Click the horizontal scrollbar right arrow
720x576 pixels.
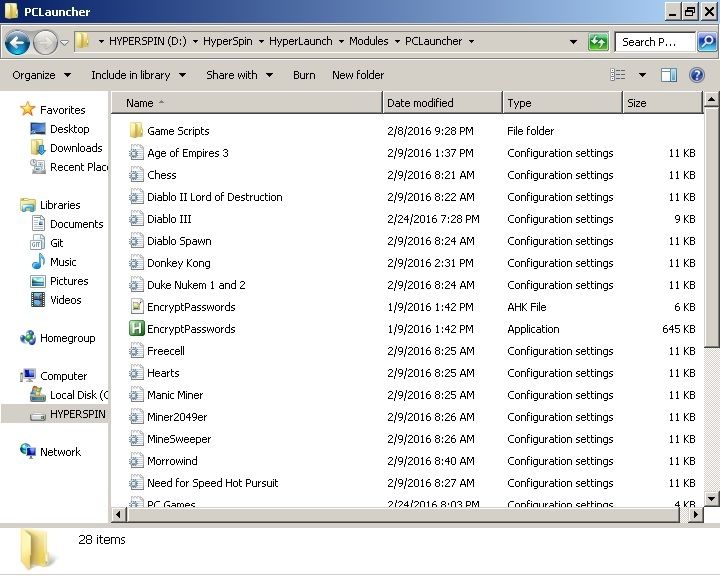tap(695, 514)
